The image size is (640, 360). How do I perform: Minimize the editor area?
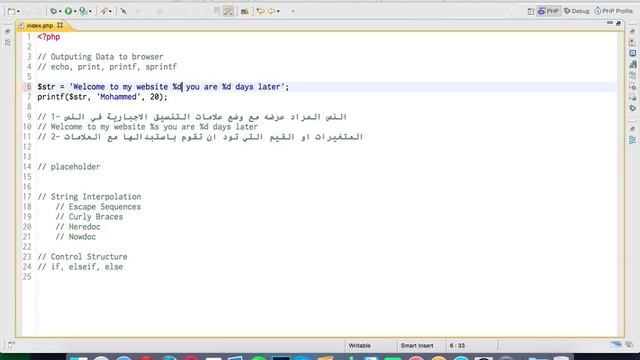610,23
